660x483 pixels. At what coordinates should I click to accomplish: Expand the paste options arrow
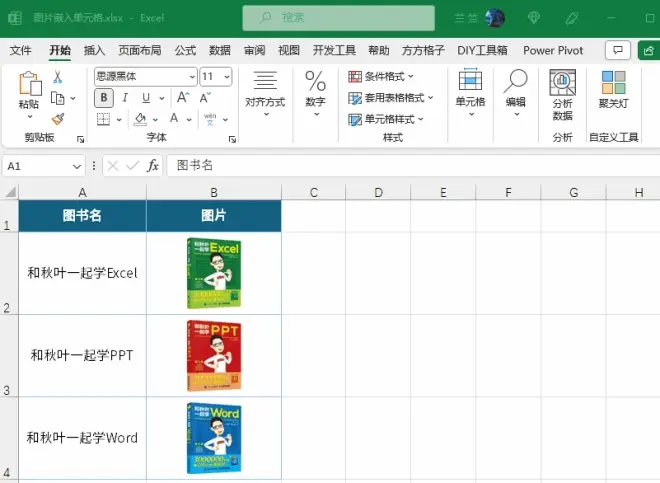(30, 116)
